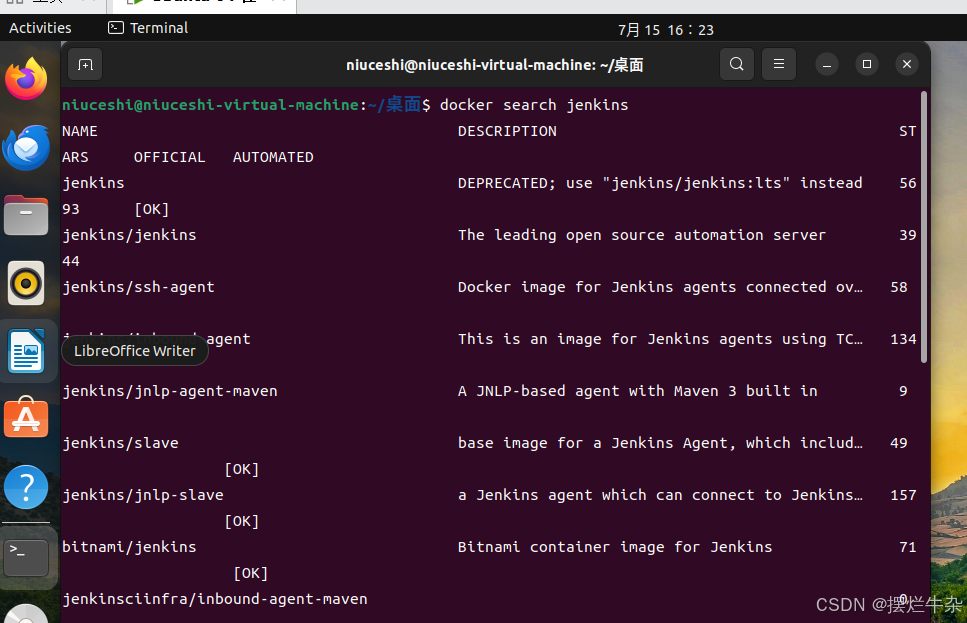Click the terminal vertical scrollbar
Viewport: 967px width, 623px height.
(924, 227)
